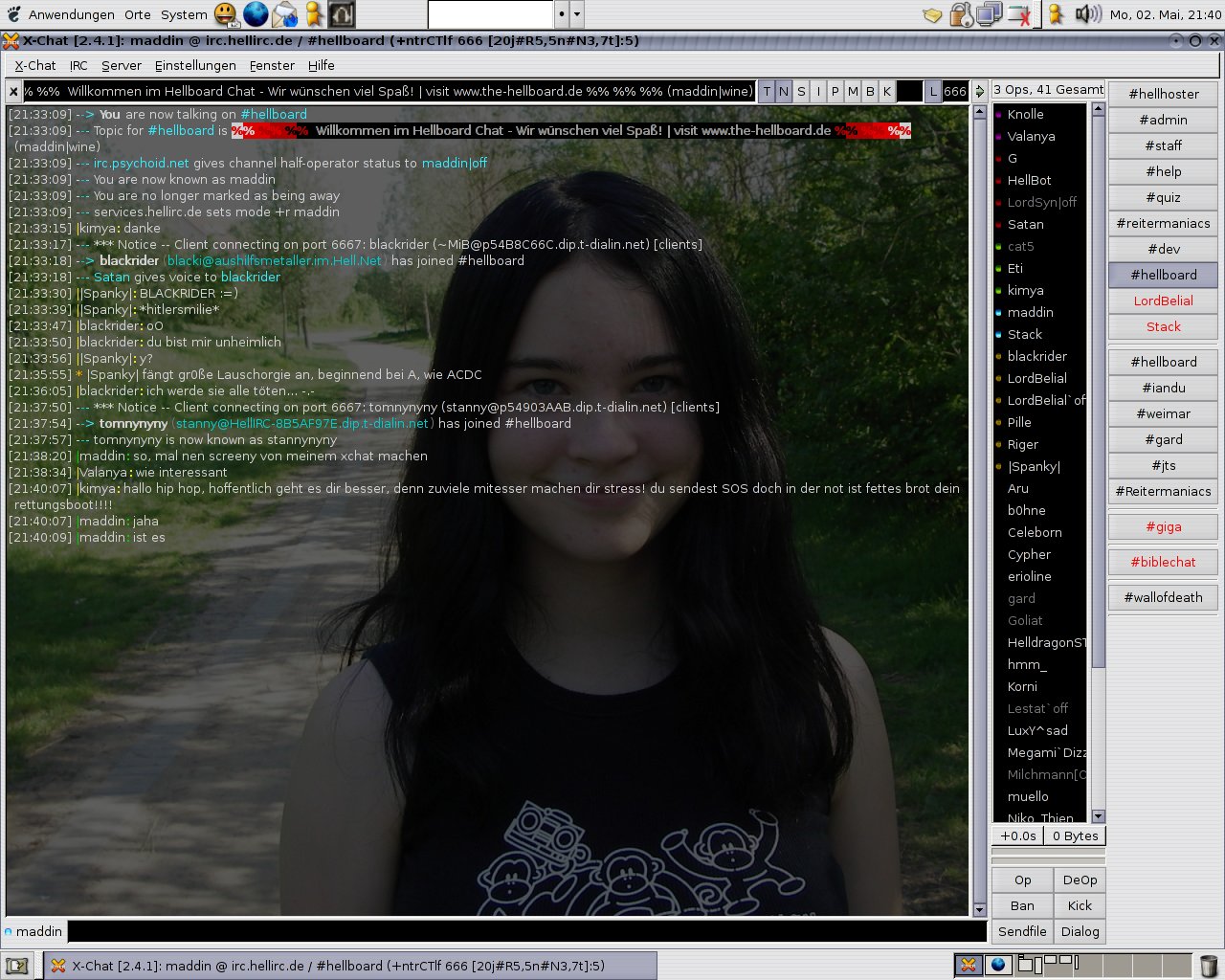Click the smiley face launcher icon
1225x980 pixels.
tap(226, 14)
